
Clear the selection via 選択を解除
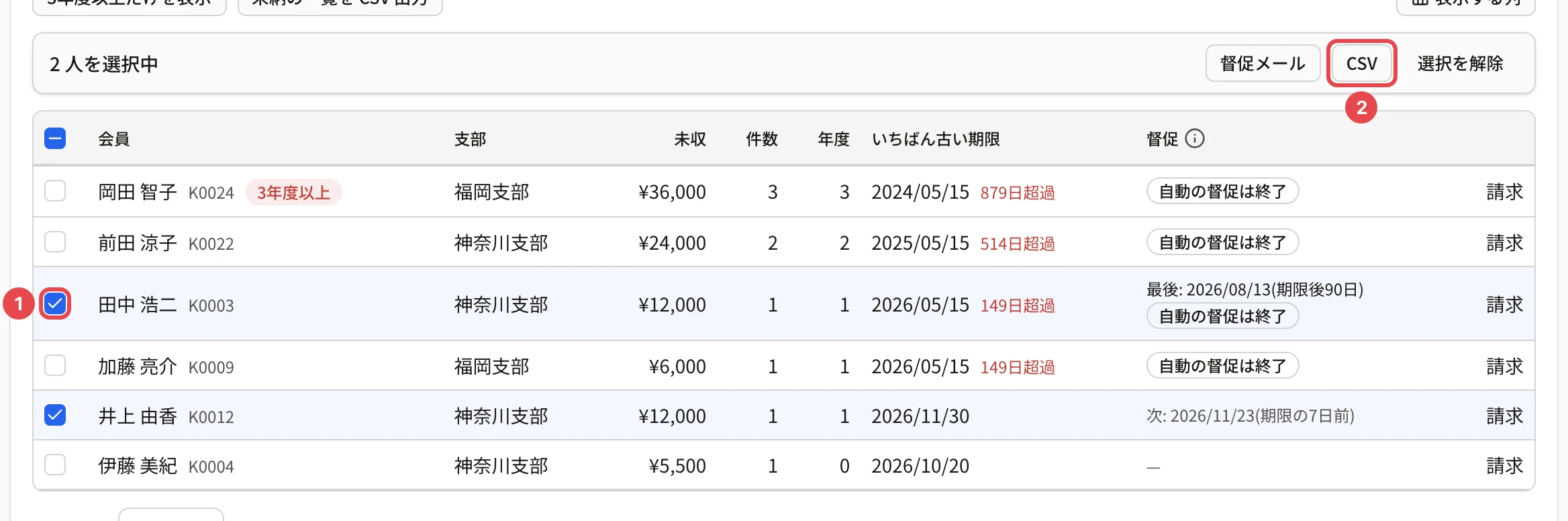[x=1460, y=63]
